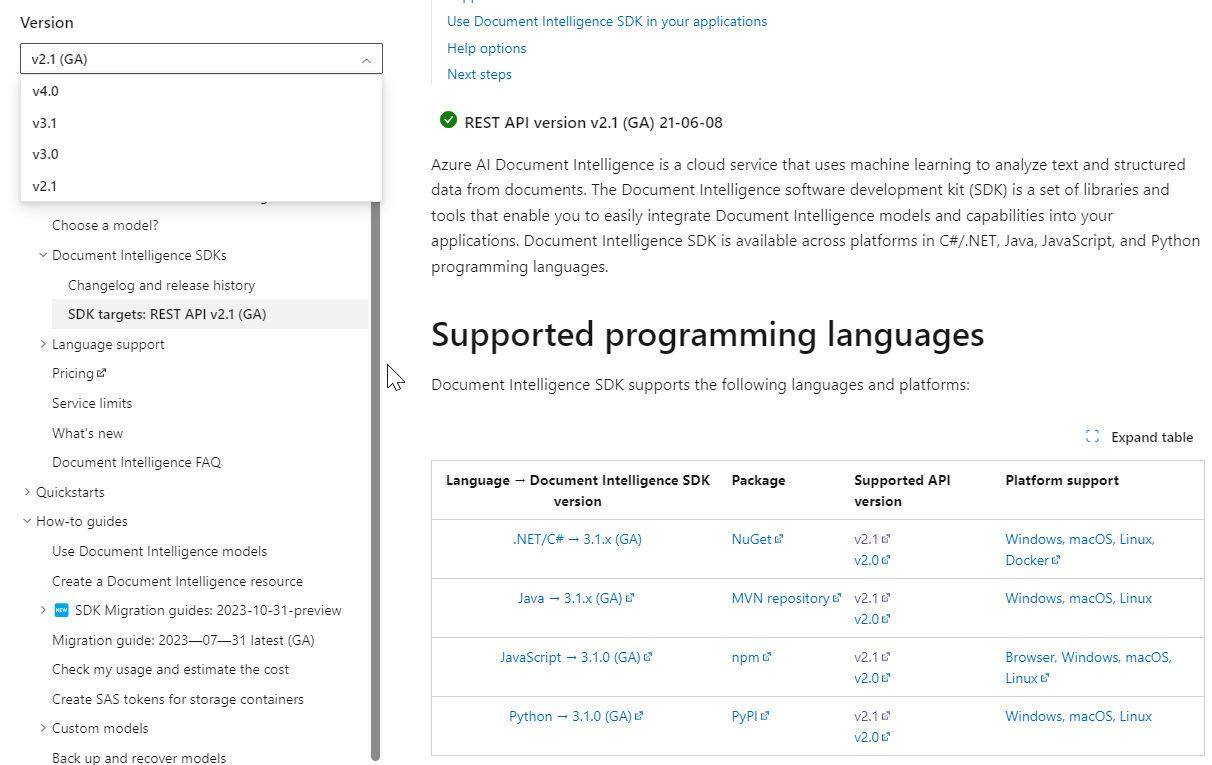Open the JavaScript → 3.1.0 (GA) link
The height and width of the screenshot is (765, 1212).
click(x=576, y=657)
